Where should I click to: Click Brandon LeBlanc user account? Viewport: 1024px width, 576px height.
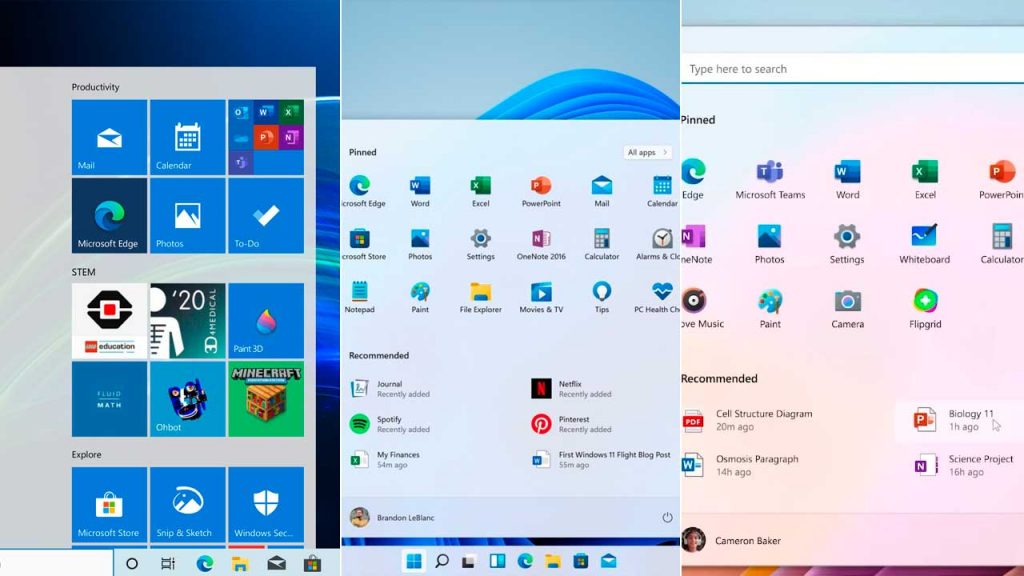click(x=392, y=517)
